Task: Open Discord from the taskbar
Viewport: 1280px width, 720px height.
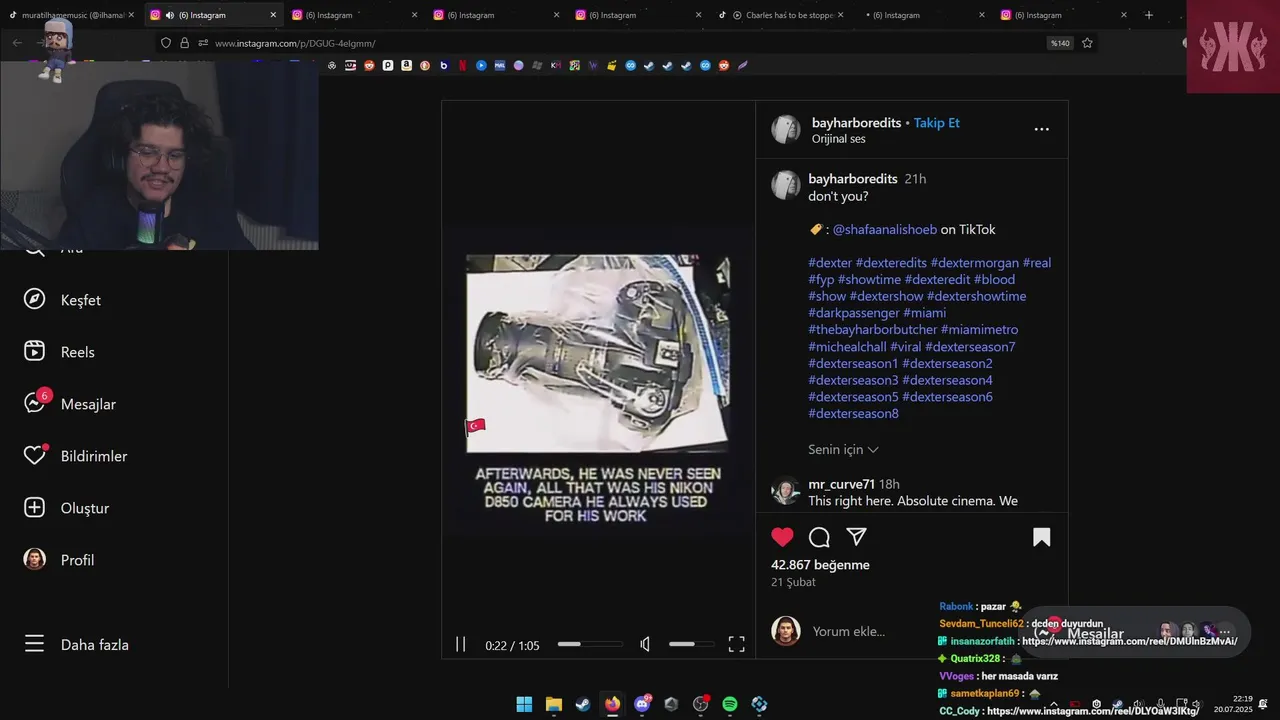Action: [x=642, y=704]
